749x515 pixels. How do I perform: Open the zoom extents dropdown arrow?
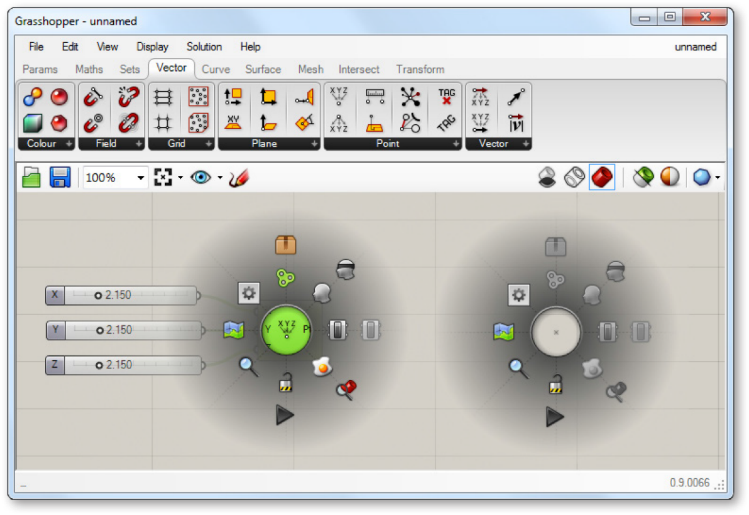click(x=180, y=178)
